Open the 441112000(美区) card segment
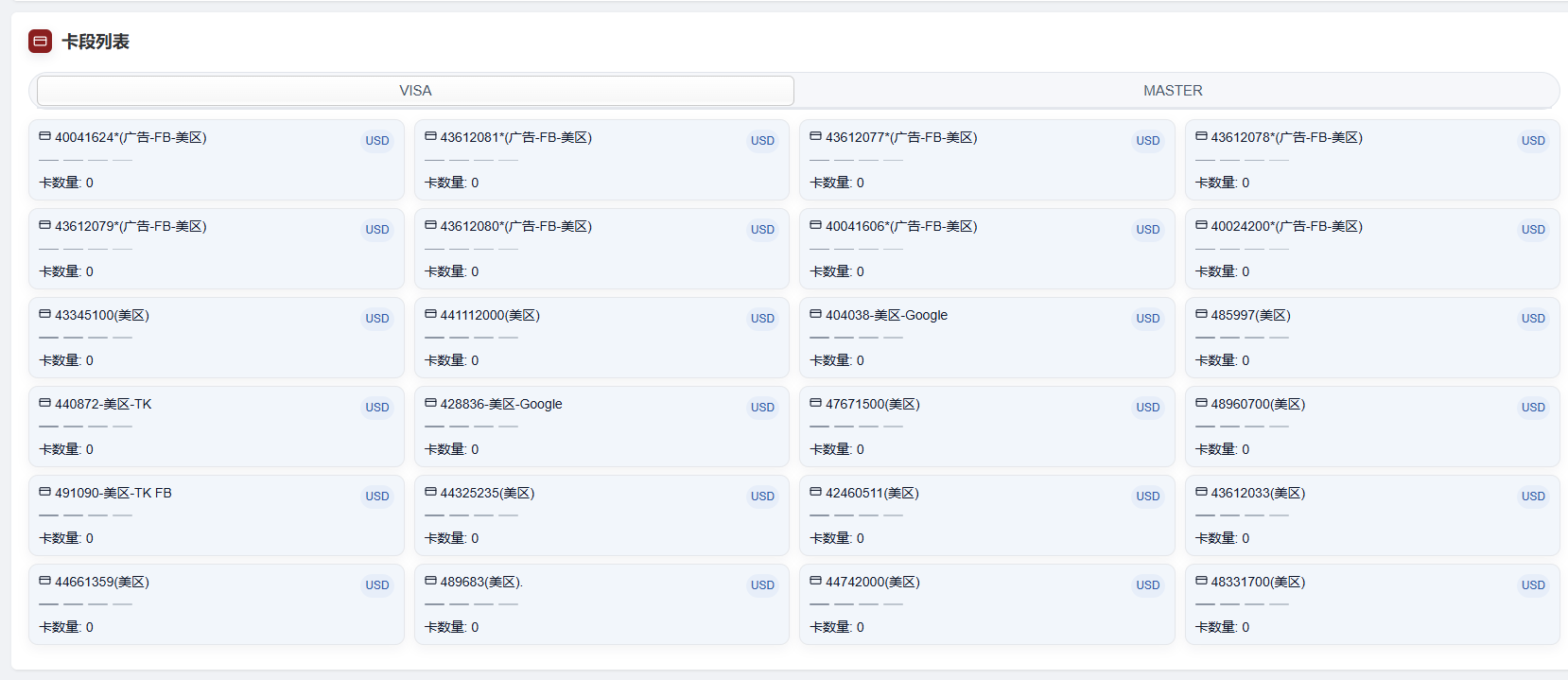Viewport: 1568px width, 680px height. tap(601, 338)
